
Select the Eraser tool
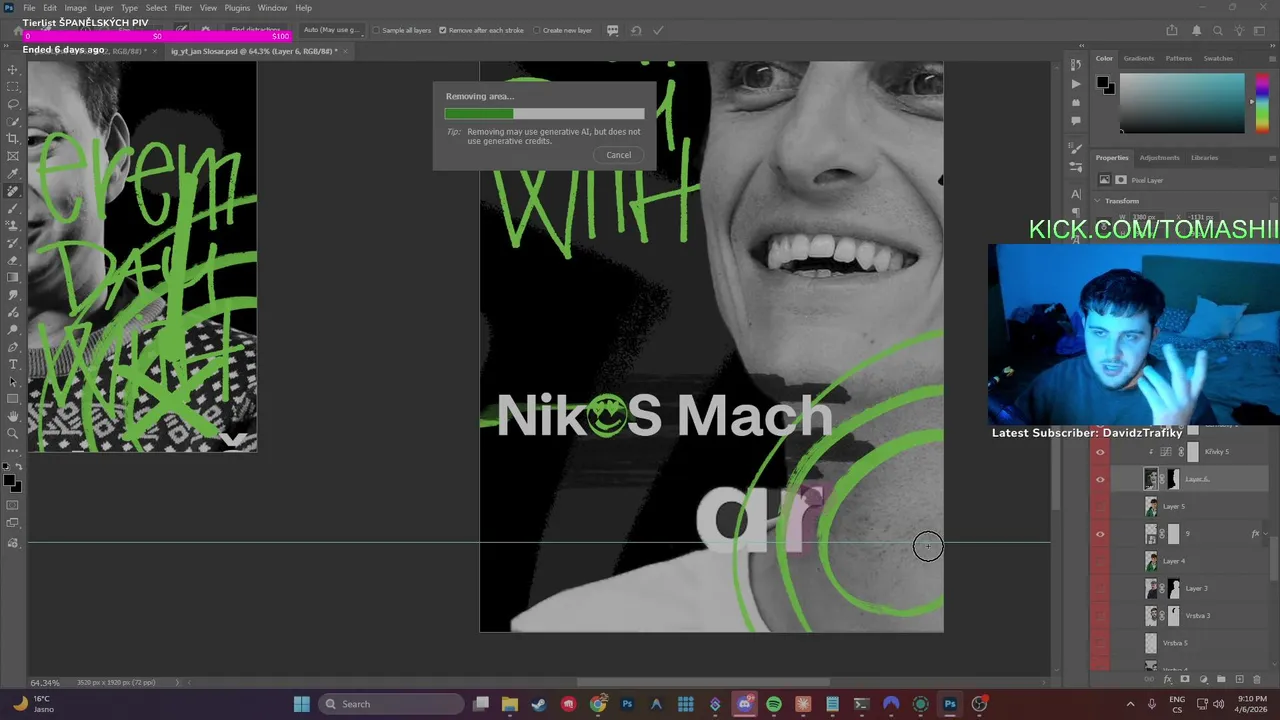[x=13, y=260]
